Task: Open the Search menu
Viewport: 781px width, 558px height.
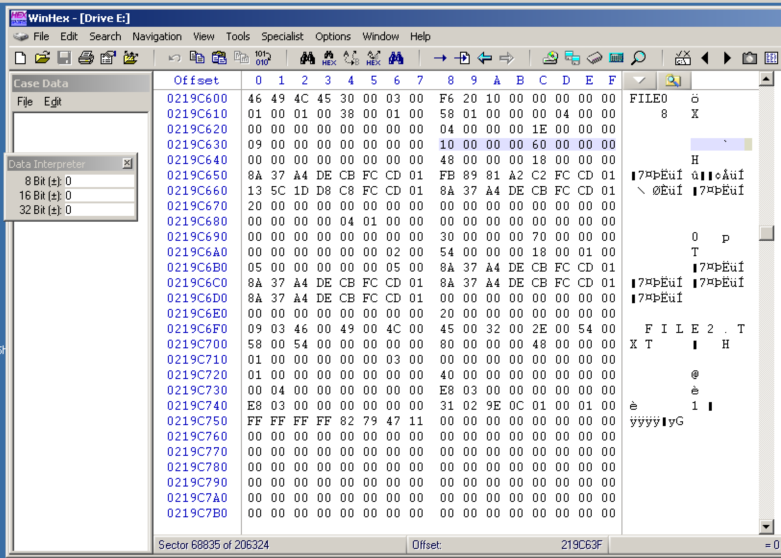Action: click(x=105, y=36)
